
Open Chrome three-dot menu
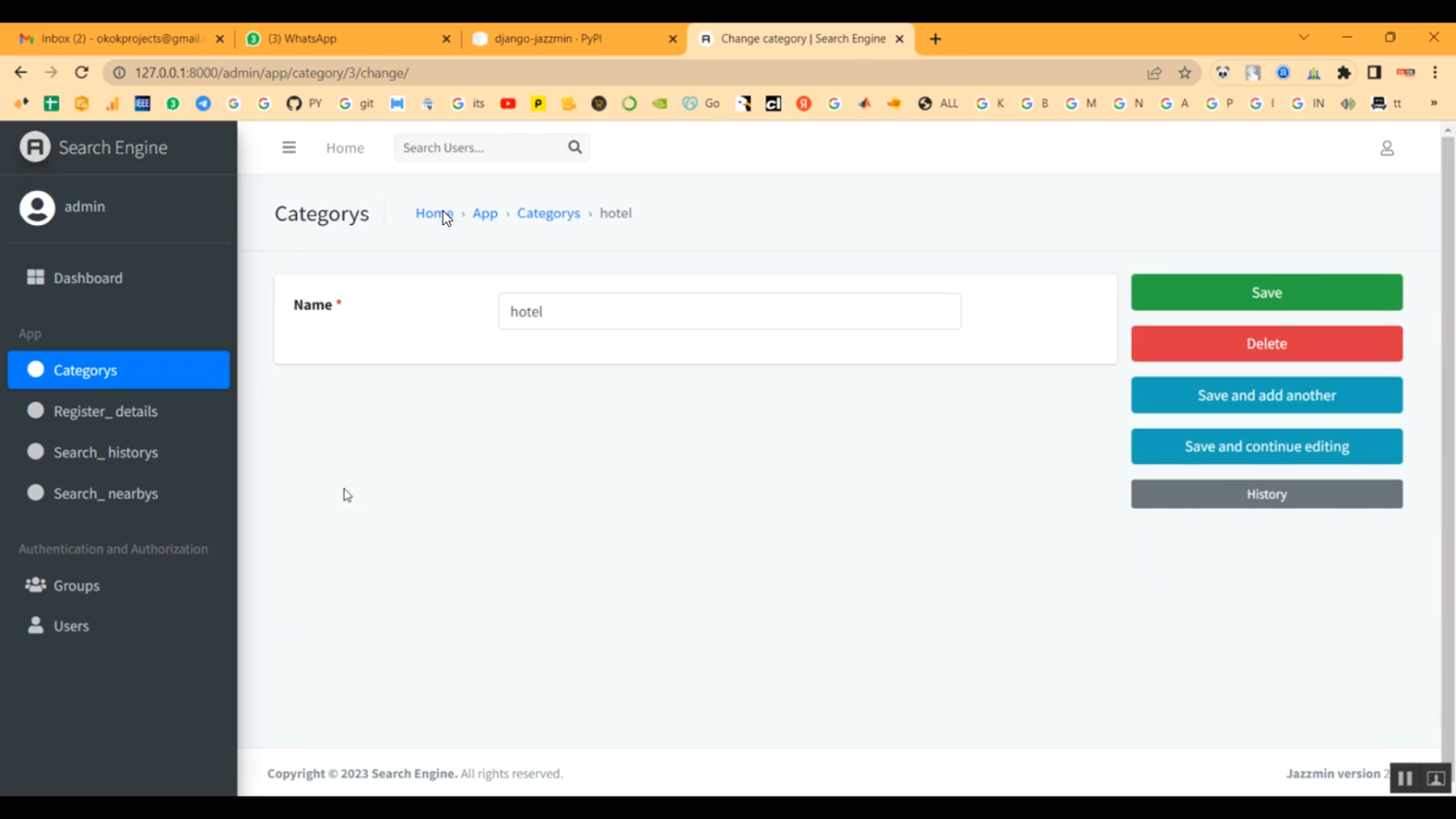1435,73
